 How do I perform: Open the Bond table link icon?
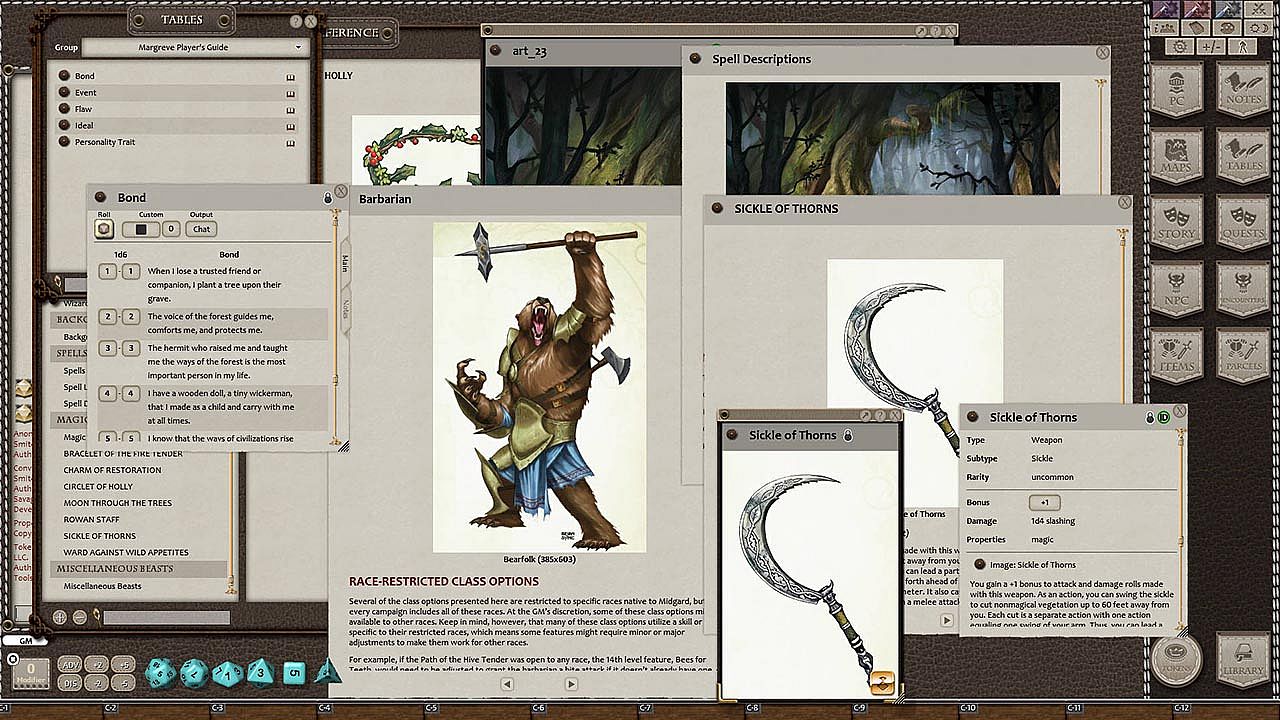64,76
